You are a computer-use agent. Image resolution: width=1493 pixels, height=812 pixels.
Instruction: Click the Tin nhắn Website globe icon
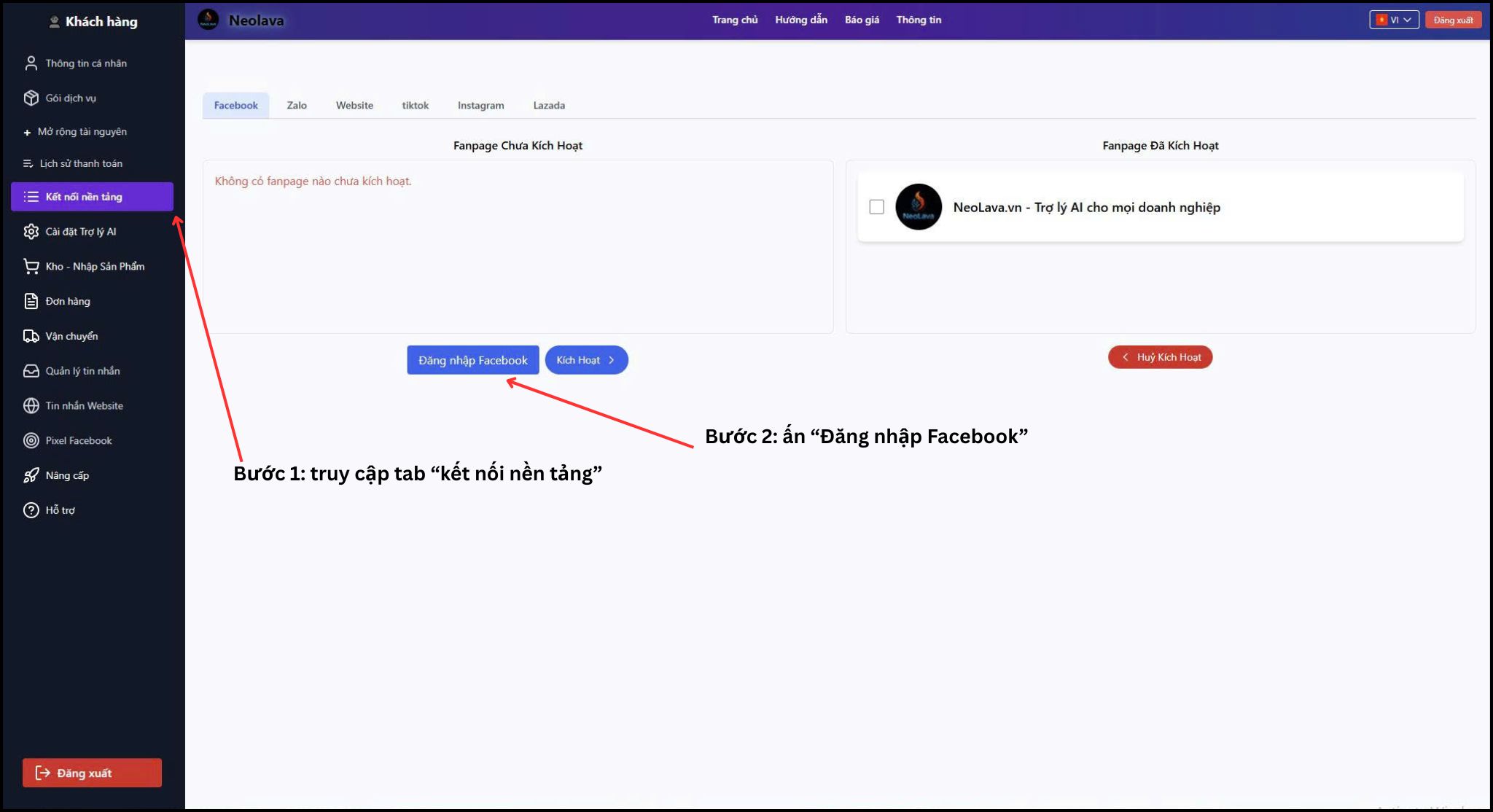point(31,405)
